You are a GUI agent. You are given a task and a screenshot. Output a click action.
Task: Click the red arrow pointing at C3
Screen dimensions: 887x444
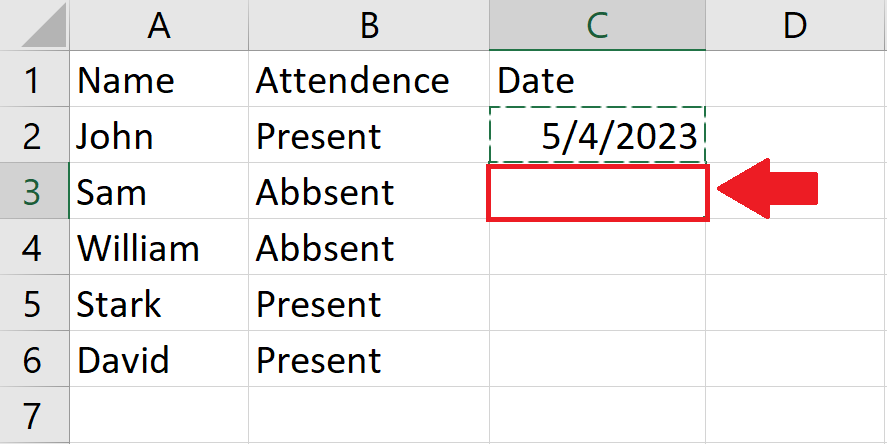768,188
